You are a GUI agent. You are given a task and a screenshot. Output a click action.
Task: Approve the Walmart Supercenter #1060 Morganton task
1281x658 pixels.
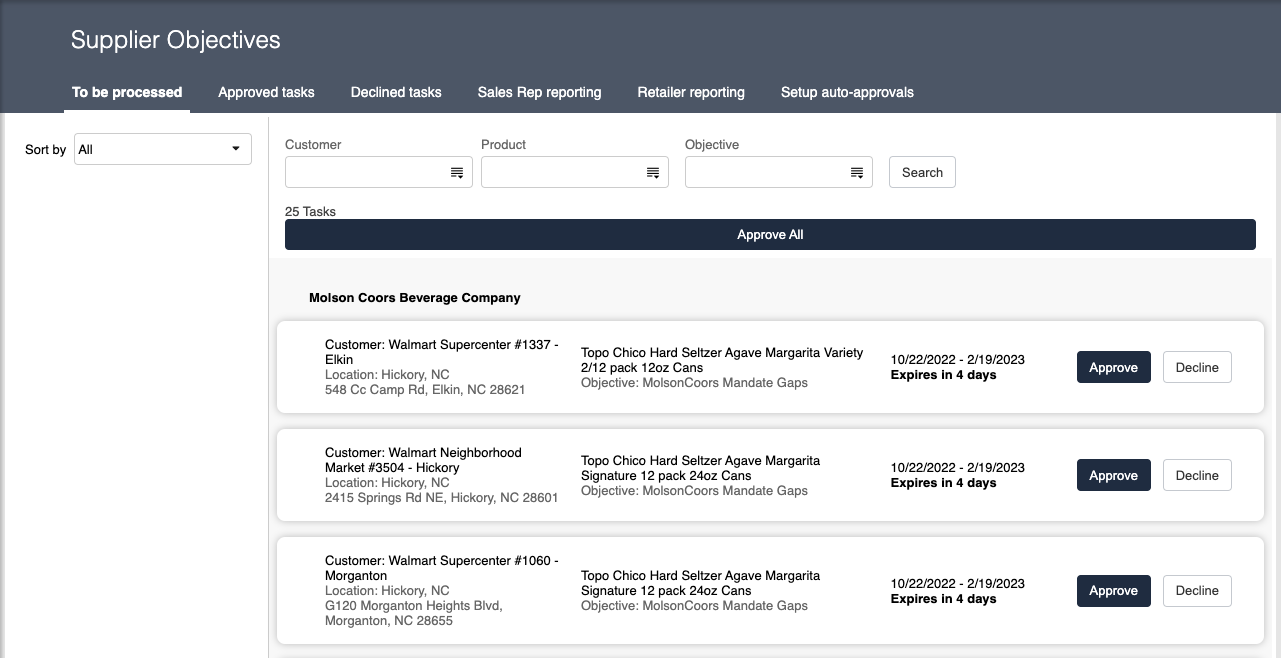click(1114, 591)
